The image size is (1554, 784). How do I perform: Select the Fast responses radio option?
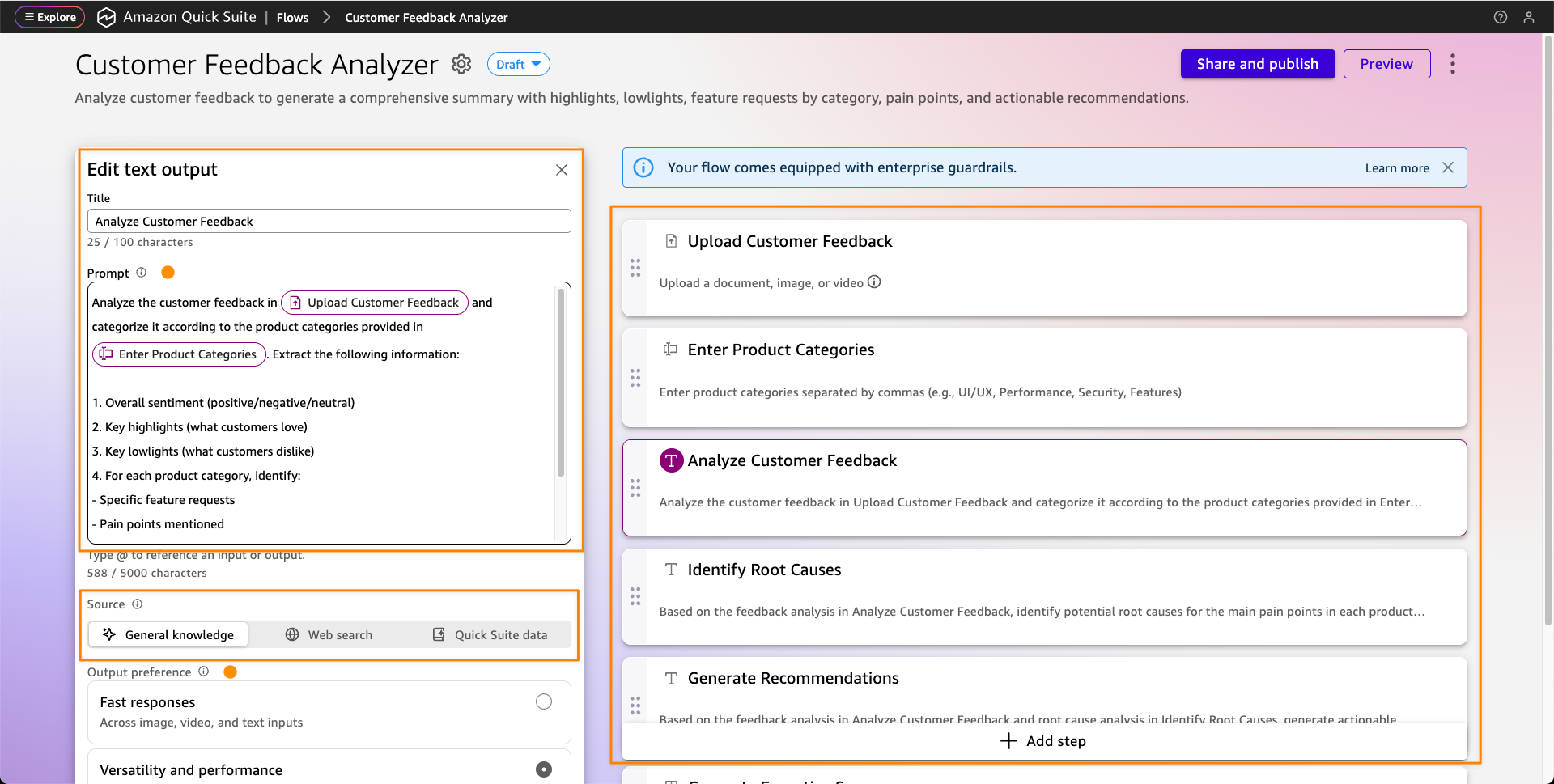click(x=544, y=701)
